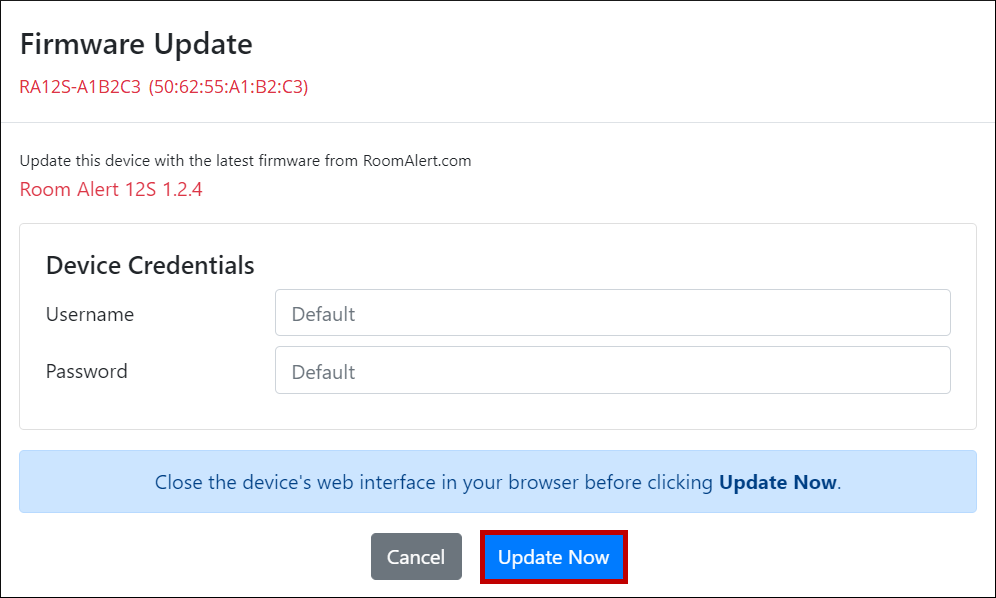Focus the Username input field
Viewport: 996px width, 598px height.
tap(612, 314)
